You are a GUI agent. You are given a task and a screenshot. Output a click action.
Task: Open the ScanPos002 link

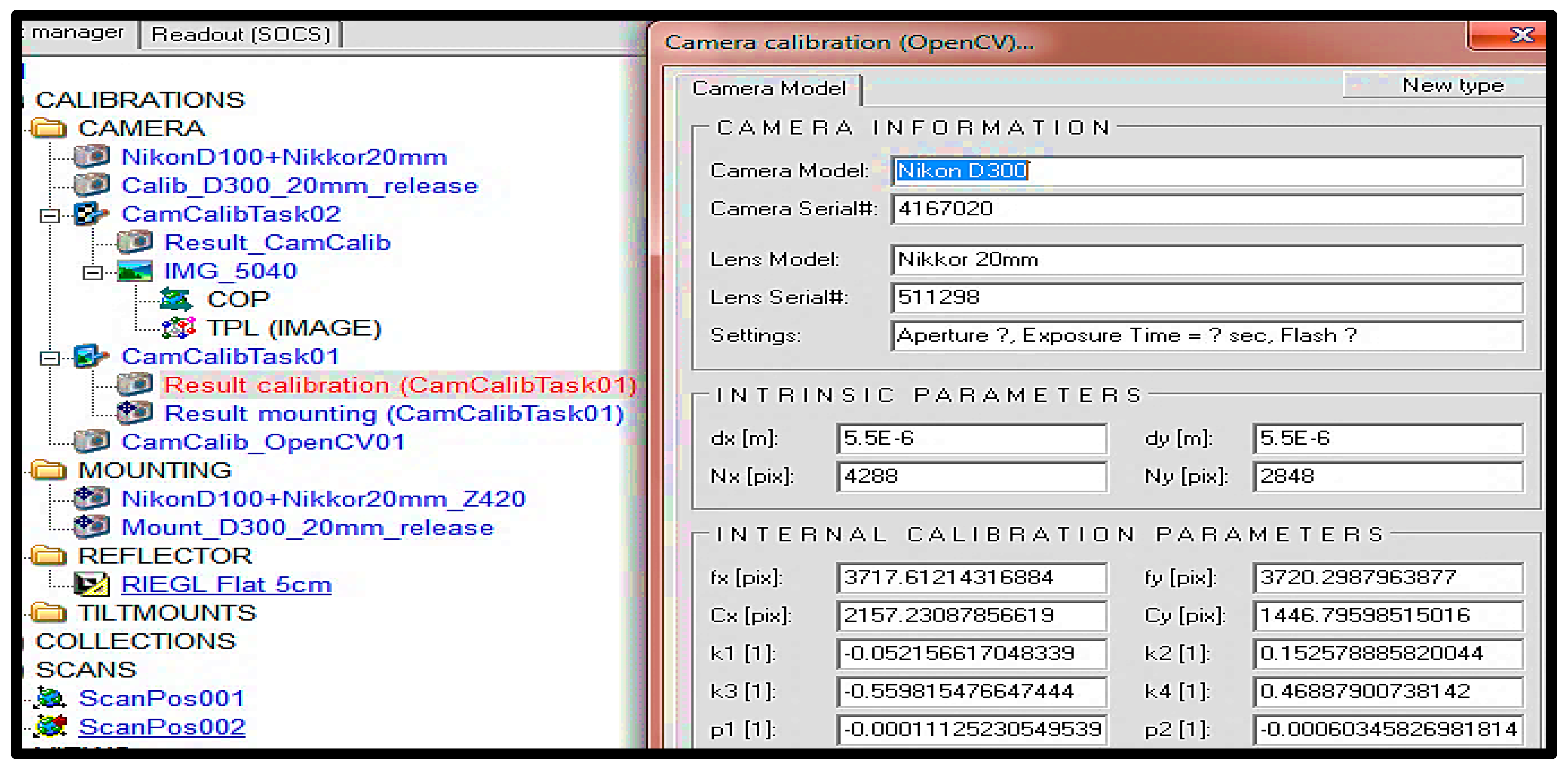click(x=162, y=727)
